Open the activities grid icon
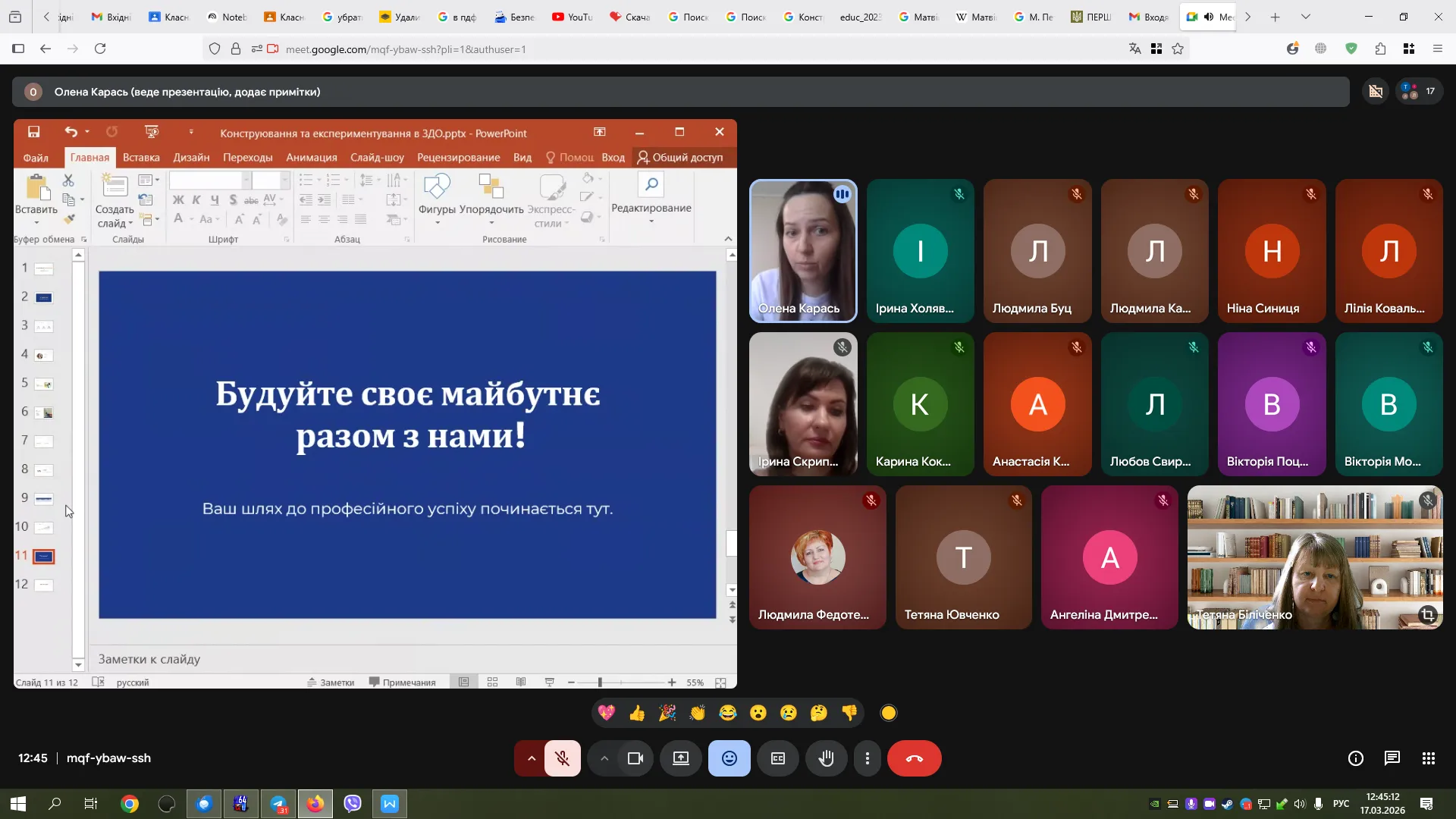 [1428, 758]
